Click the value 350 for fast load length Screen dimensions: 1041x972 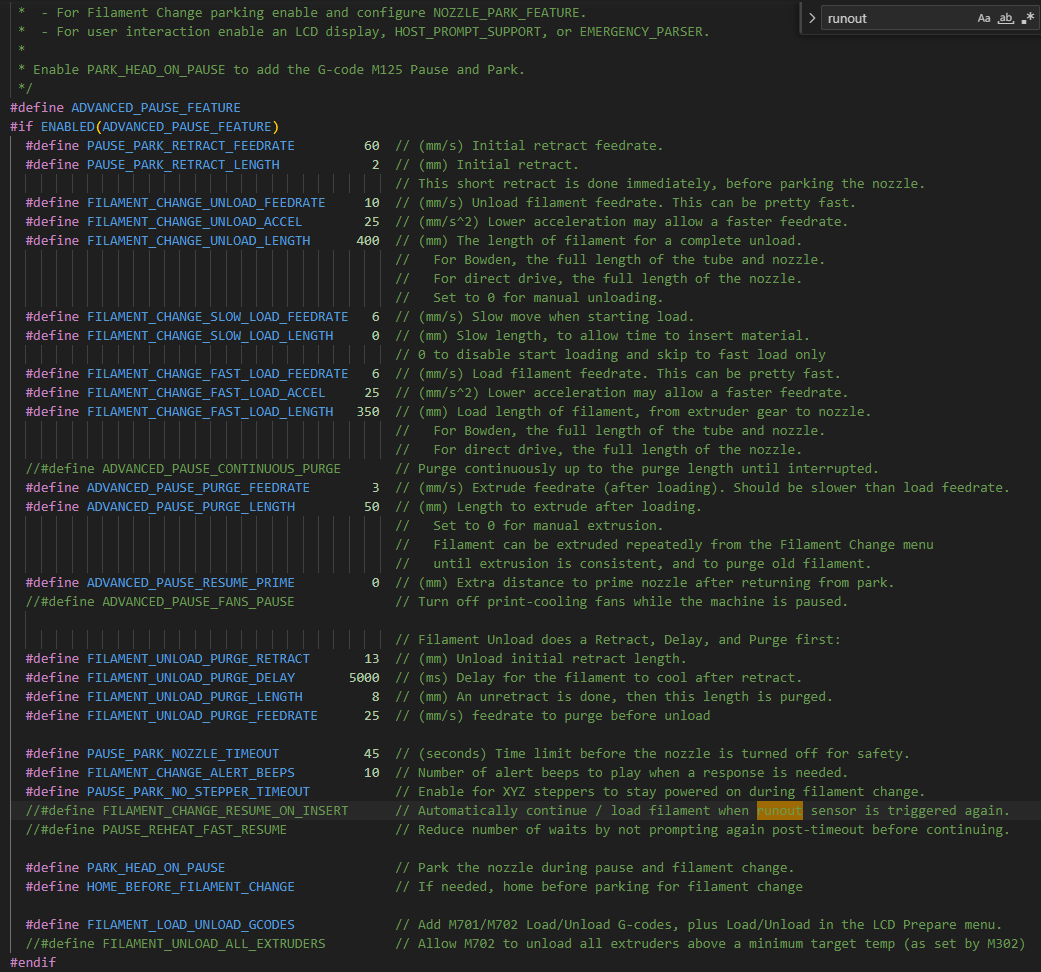(367, 412)
